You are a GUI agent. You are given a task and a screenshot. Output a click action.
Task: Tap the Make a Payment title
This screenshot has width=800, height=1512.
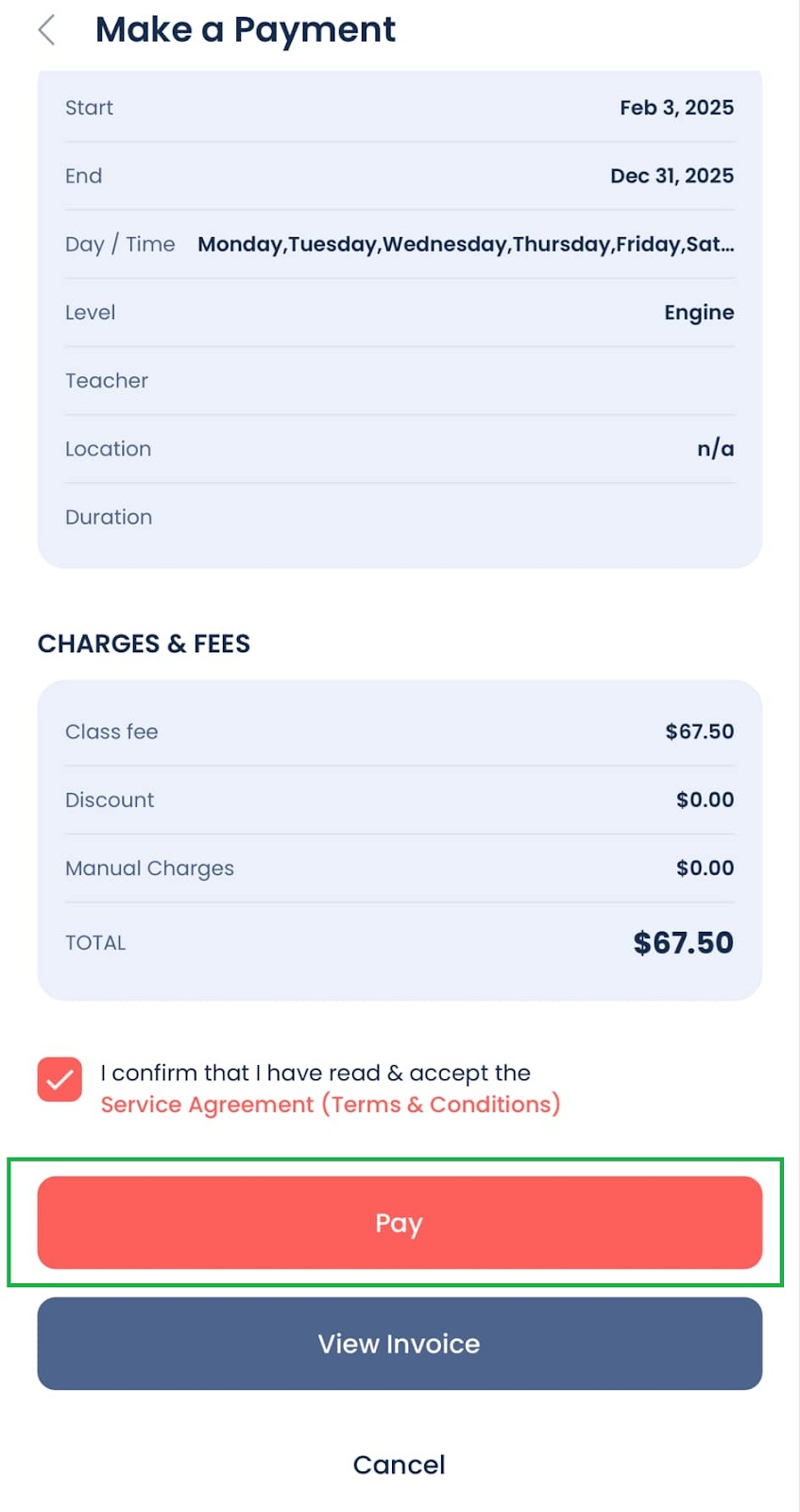click(x=246, y=30)
